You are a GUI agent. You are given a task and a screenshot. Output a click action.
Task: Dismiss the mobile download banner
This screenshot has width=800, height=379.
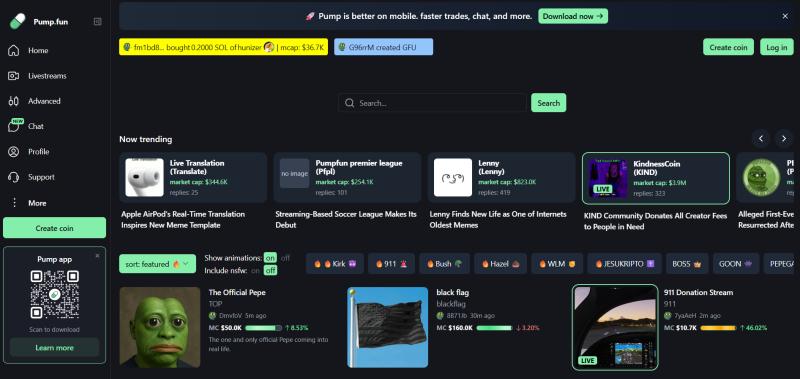[785, 16]
